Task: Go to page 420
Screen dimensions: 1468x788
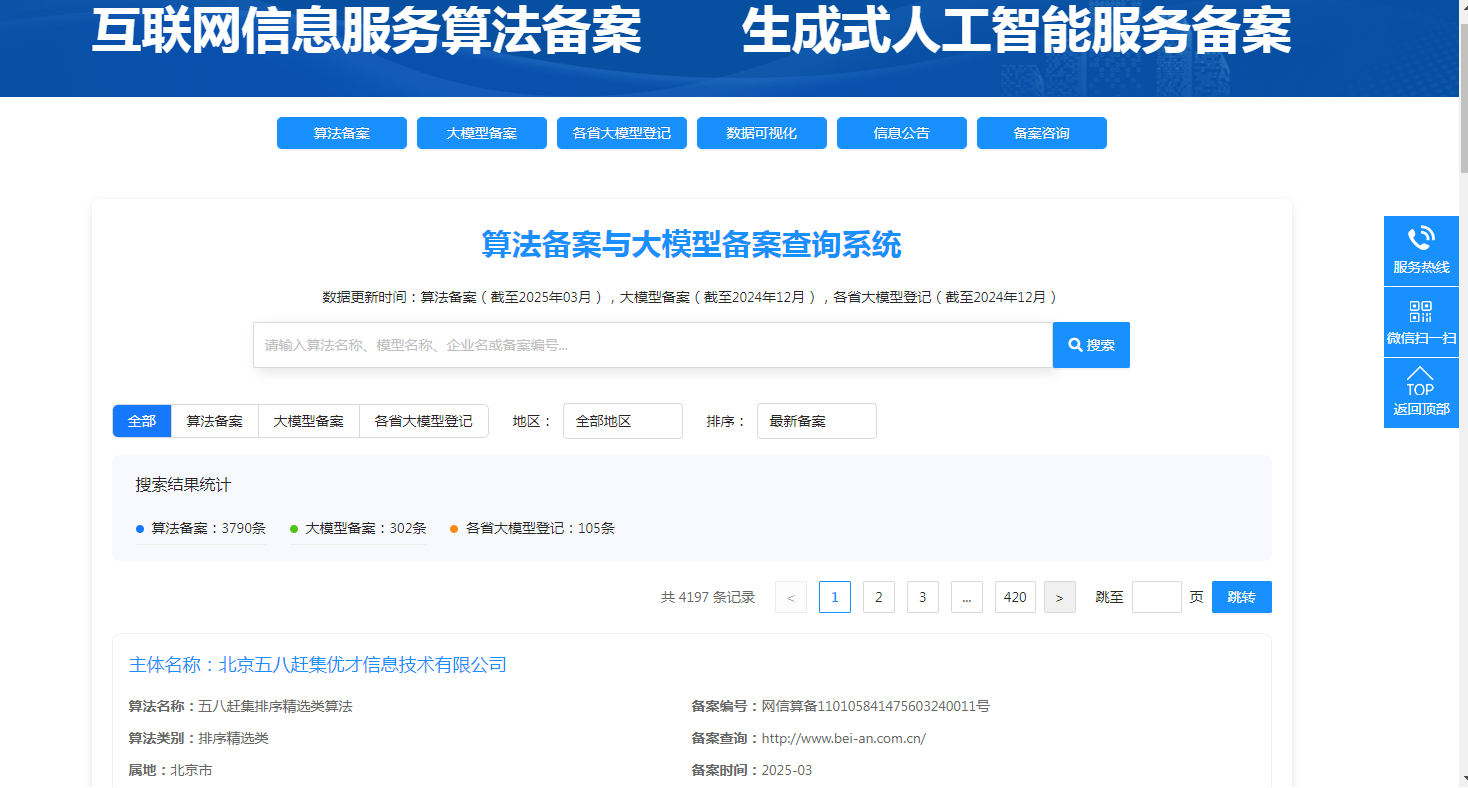Action: [1015, 597]
